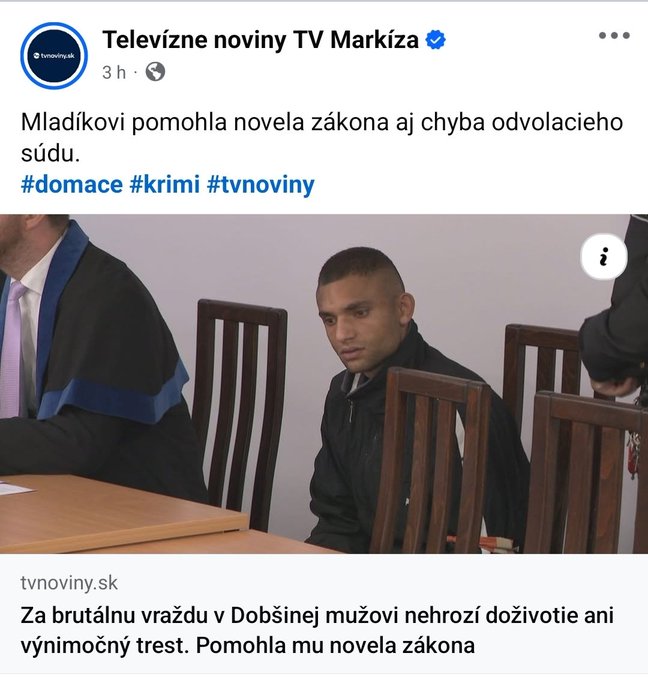
Task: Open the tvnoviny.sk profile avatar
Action: (54, 56)
